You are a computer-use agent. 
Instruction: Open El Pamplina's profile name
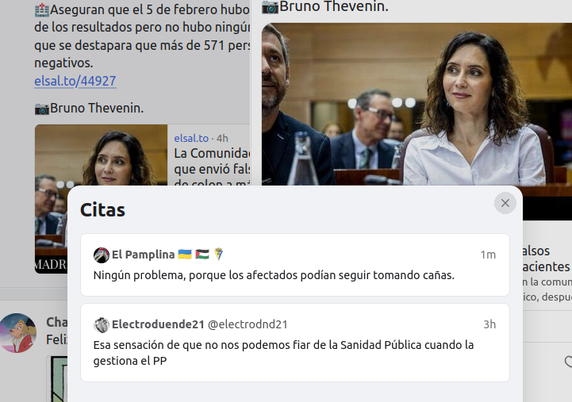(143, 254)
